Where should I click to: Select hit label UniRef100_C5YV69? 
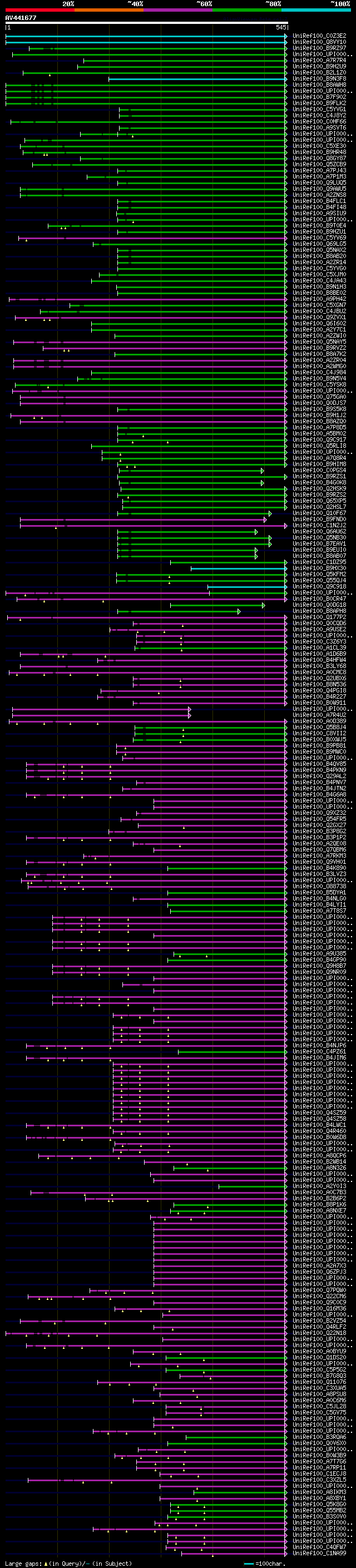pyautogui.click(x=319, y=238)
